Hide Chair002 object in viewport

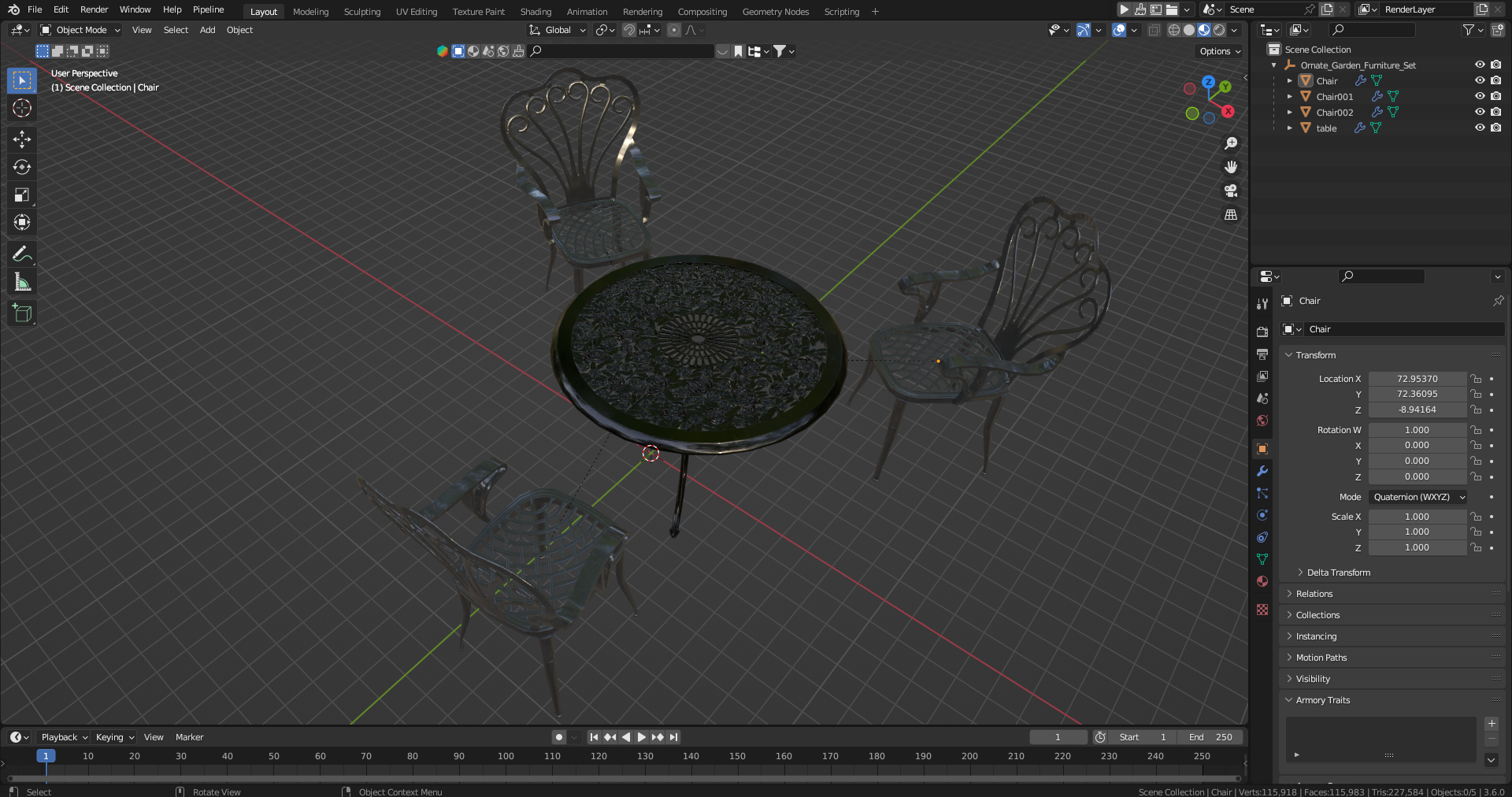[x=1480, y=112]
